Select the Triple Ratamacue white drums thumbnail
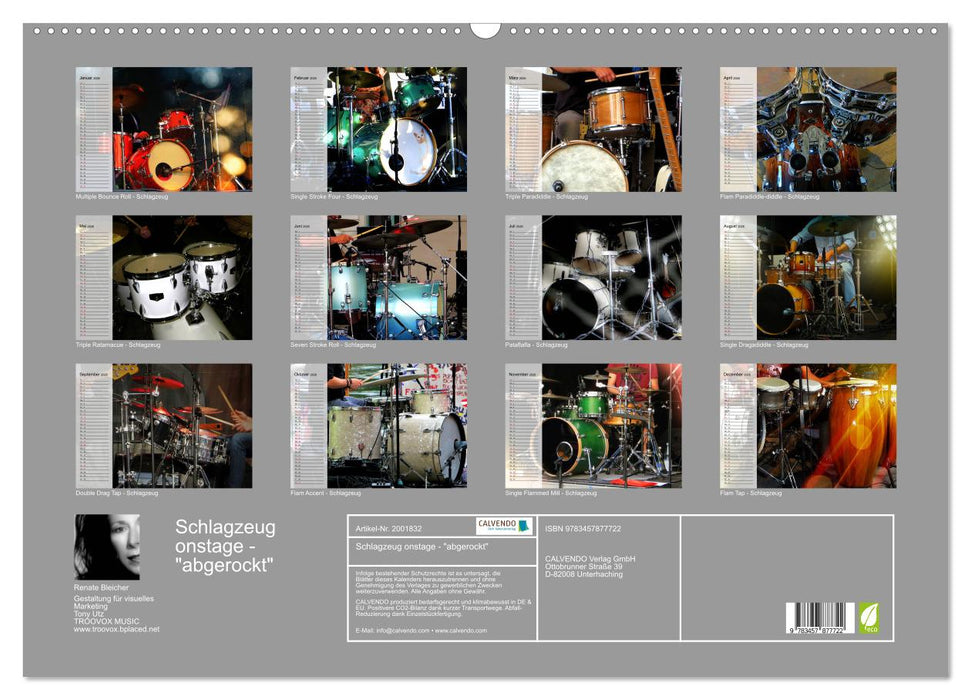 tap(164, 278)
